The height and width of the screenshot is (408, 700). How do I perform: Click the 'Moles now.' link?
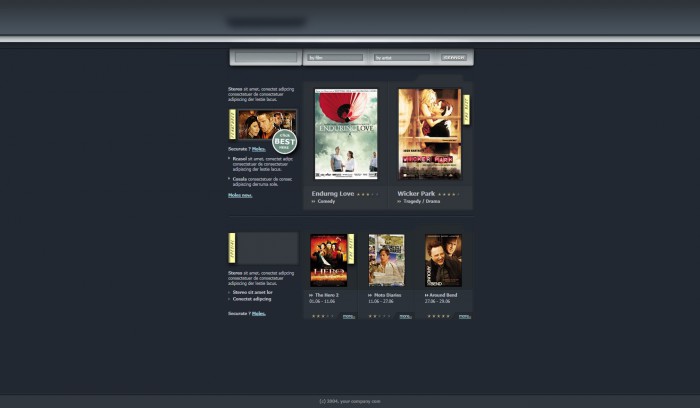(240, 195)
